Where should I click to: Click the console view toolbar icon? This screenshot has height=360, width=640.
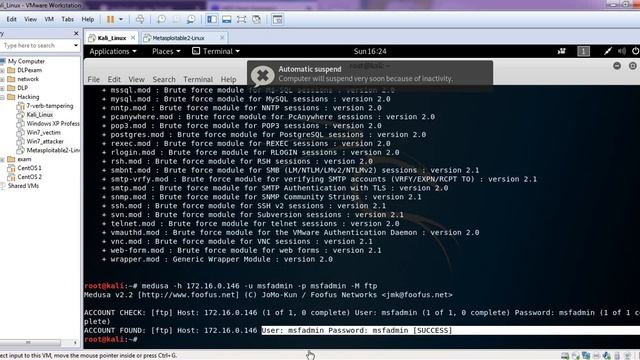[x=278, y=19]
